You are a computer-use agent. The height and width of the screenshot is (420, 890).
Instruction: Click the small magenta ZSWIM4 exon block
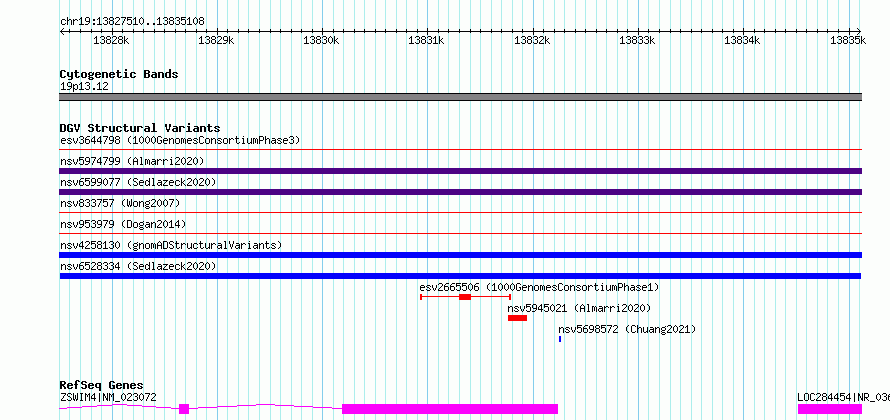click(184, 409)
